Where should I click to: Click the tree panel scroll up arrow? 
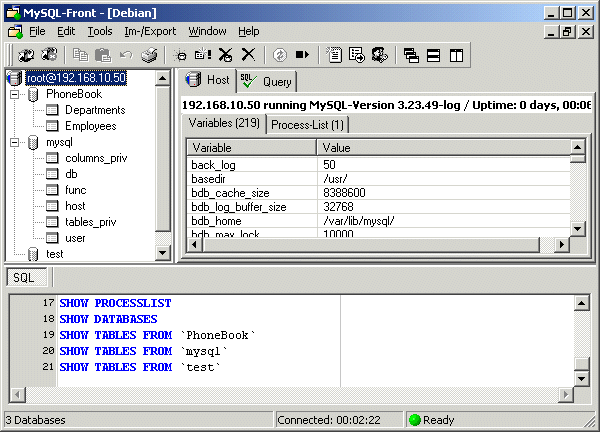point(163,78)
